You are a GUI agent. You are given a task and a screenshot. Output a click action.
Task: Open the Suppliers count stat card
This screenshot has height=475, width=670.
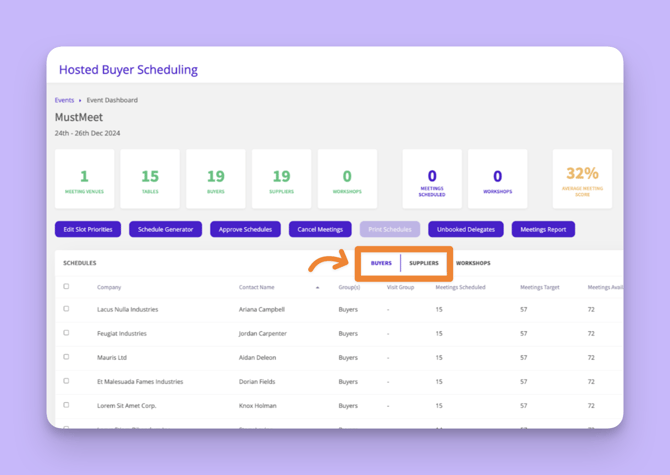[x=281, y=179]
